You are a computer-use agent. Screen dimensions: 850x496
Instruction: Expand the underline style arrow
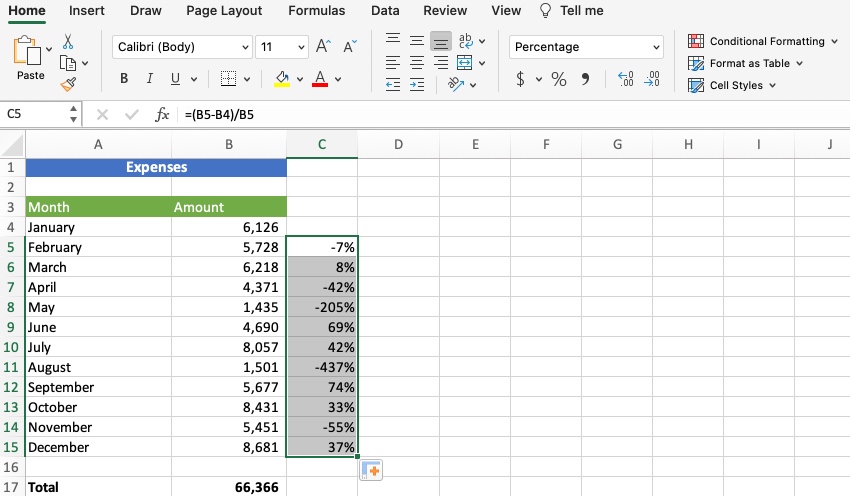[x=194, y=80]
